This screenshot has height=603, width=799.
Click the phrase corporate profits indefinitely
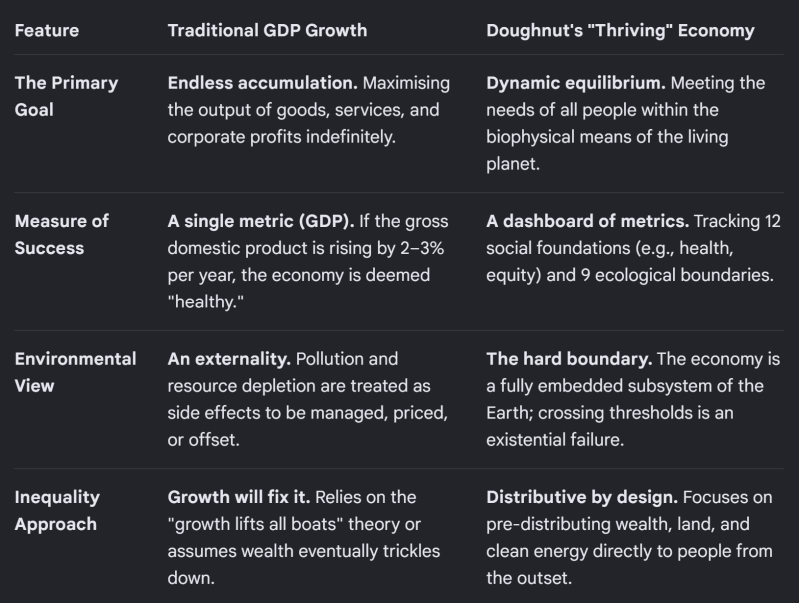(x=282, y=137)
